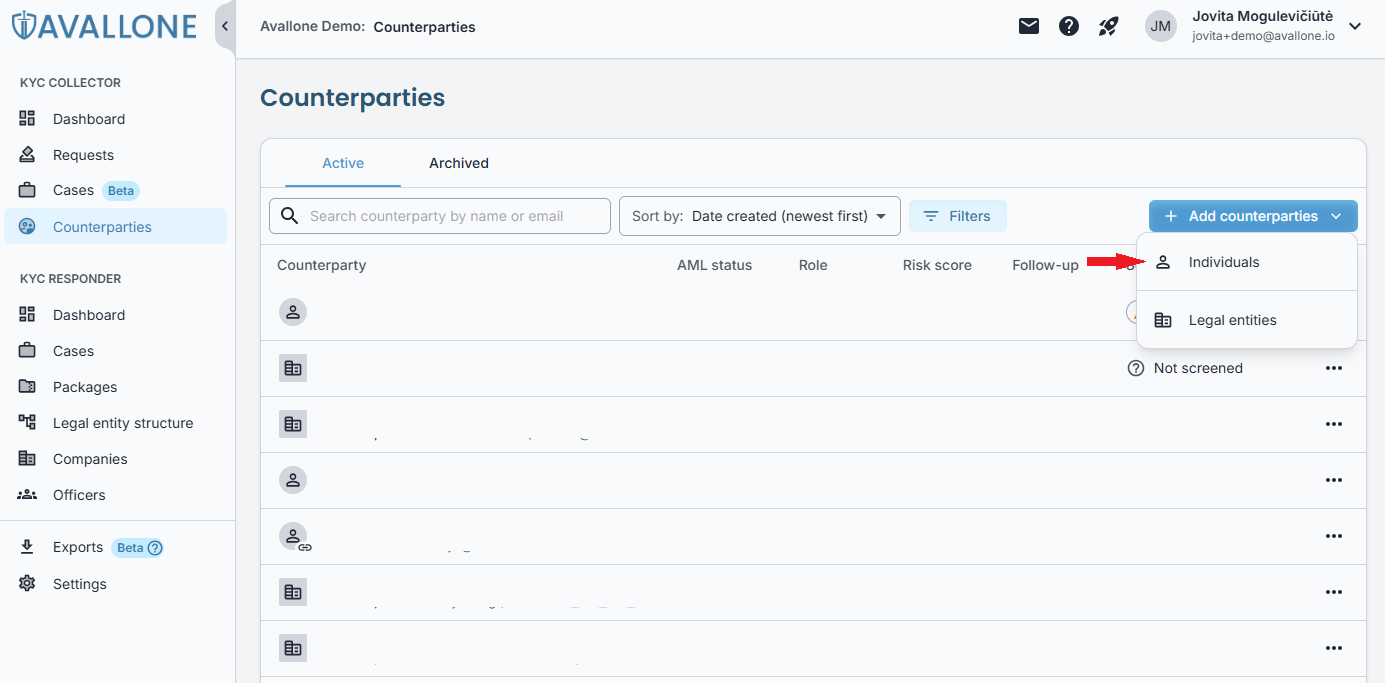1385x683 pixels.
Task: Open the mail envelope icon
Action: 1029,26
